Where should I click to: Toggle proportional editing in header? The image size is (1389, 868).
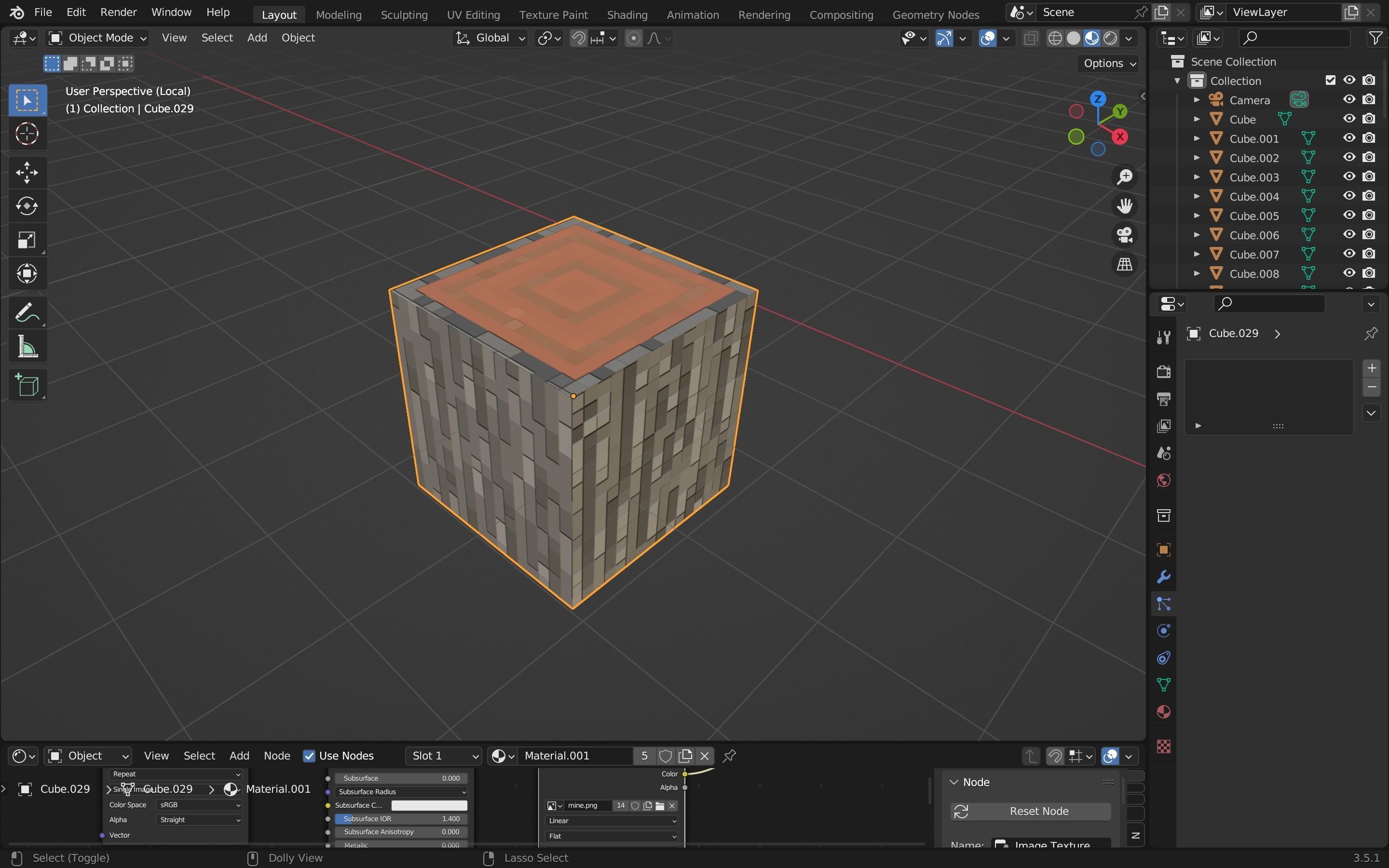(x=633, y=39)
